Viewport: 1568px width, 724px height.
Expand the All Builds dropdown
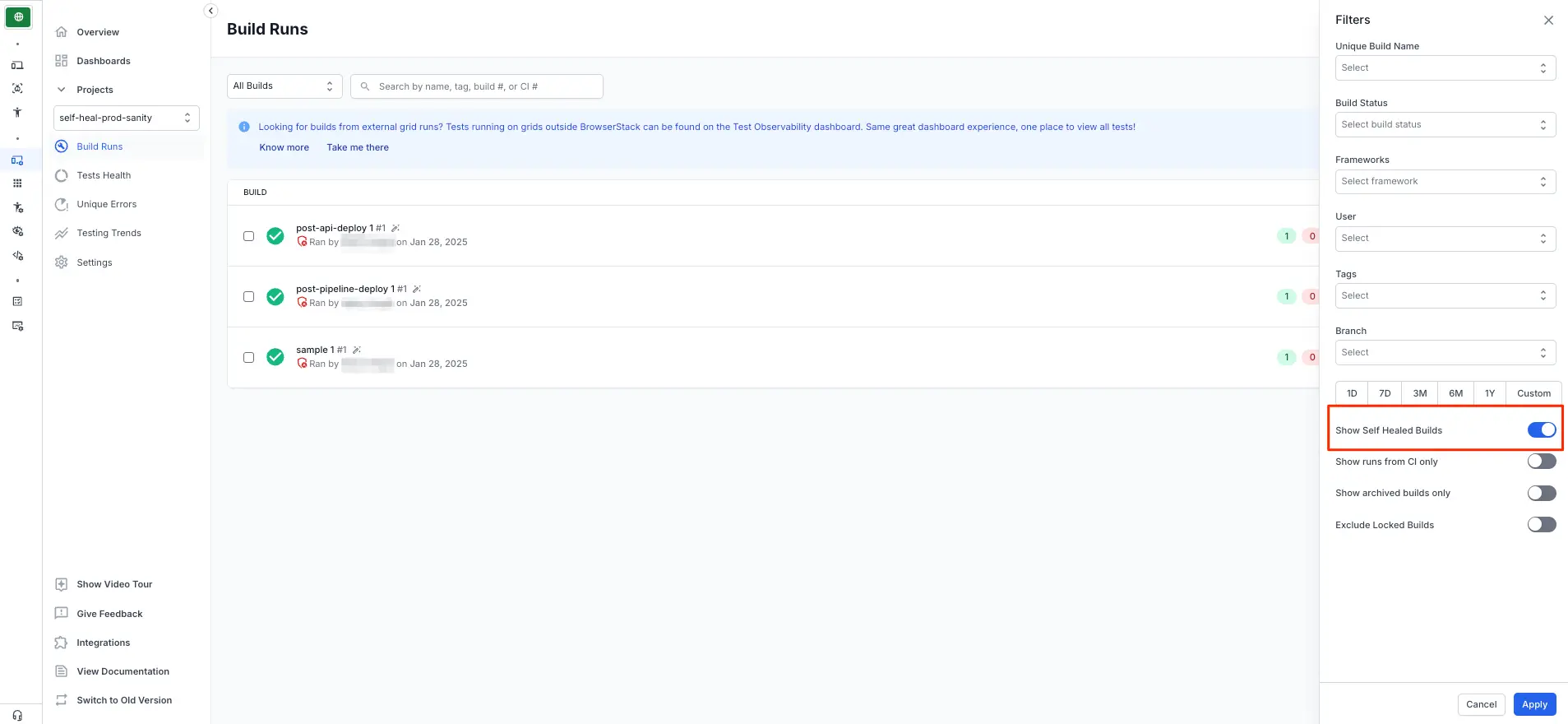(x=284, y=86)
